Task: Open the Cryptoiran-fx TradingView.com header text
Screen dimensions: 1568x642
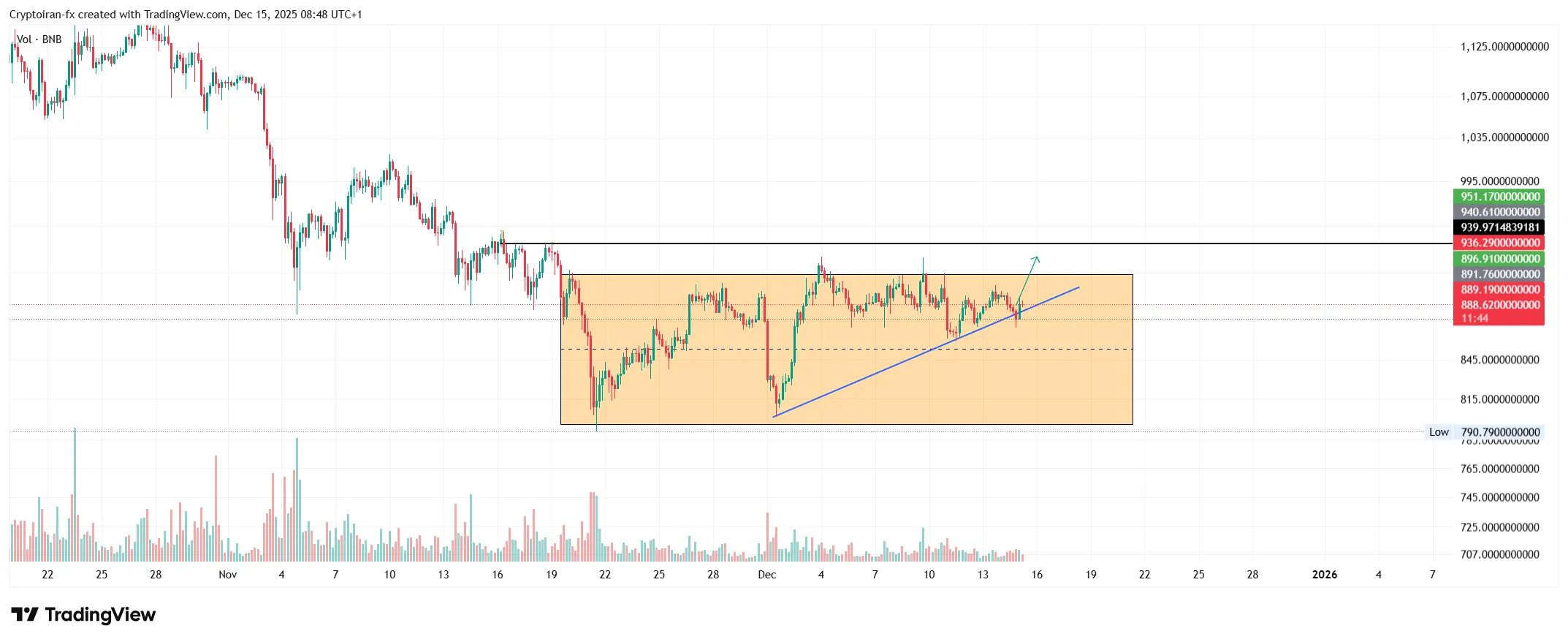Action: coord(186,15)
